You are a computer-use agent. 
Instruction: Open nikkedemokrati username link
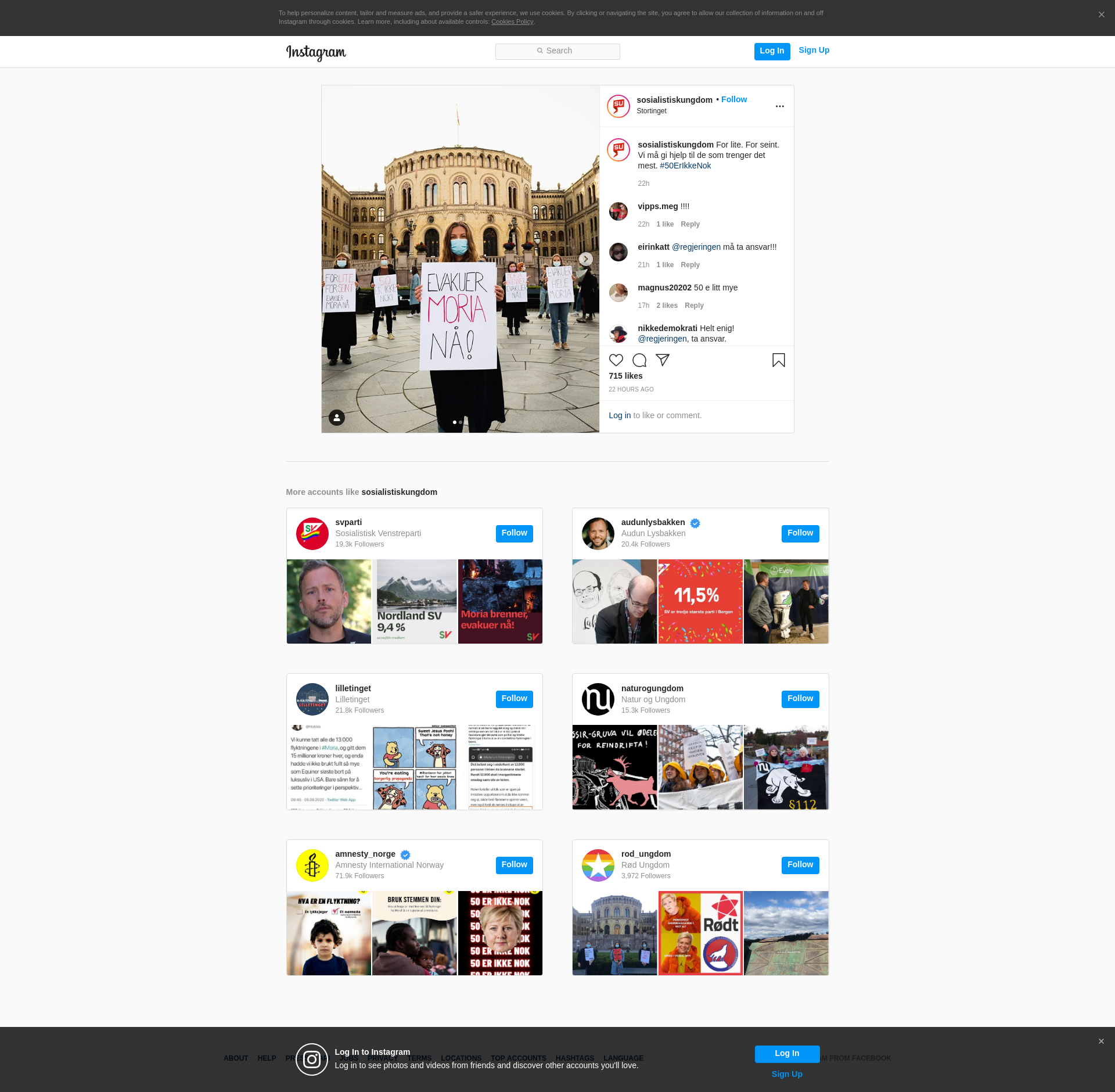[667, 328]
